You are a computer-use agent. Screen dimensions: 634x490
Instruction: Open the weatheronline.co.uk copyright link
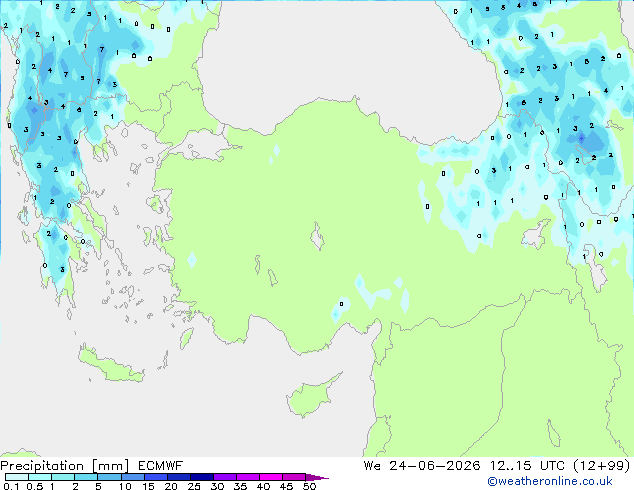(x=549, y=481)
